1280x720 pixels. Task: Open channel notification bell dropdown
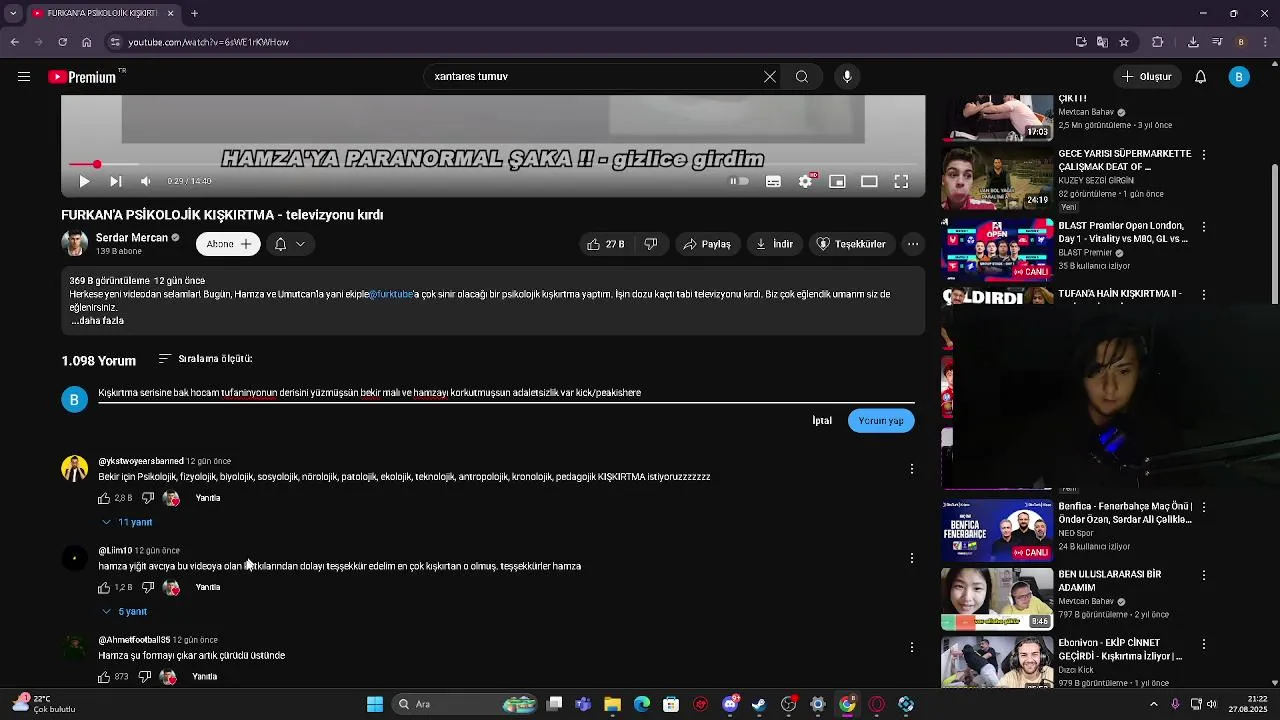pyautogui.click(x=289, y=244)
